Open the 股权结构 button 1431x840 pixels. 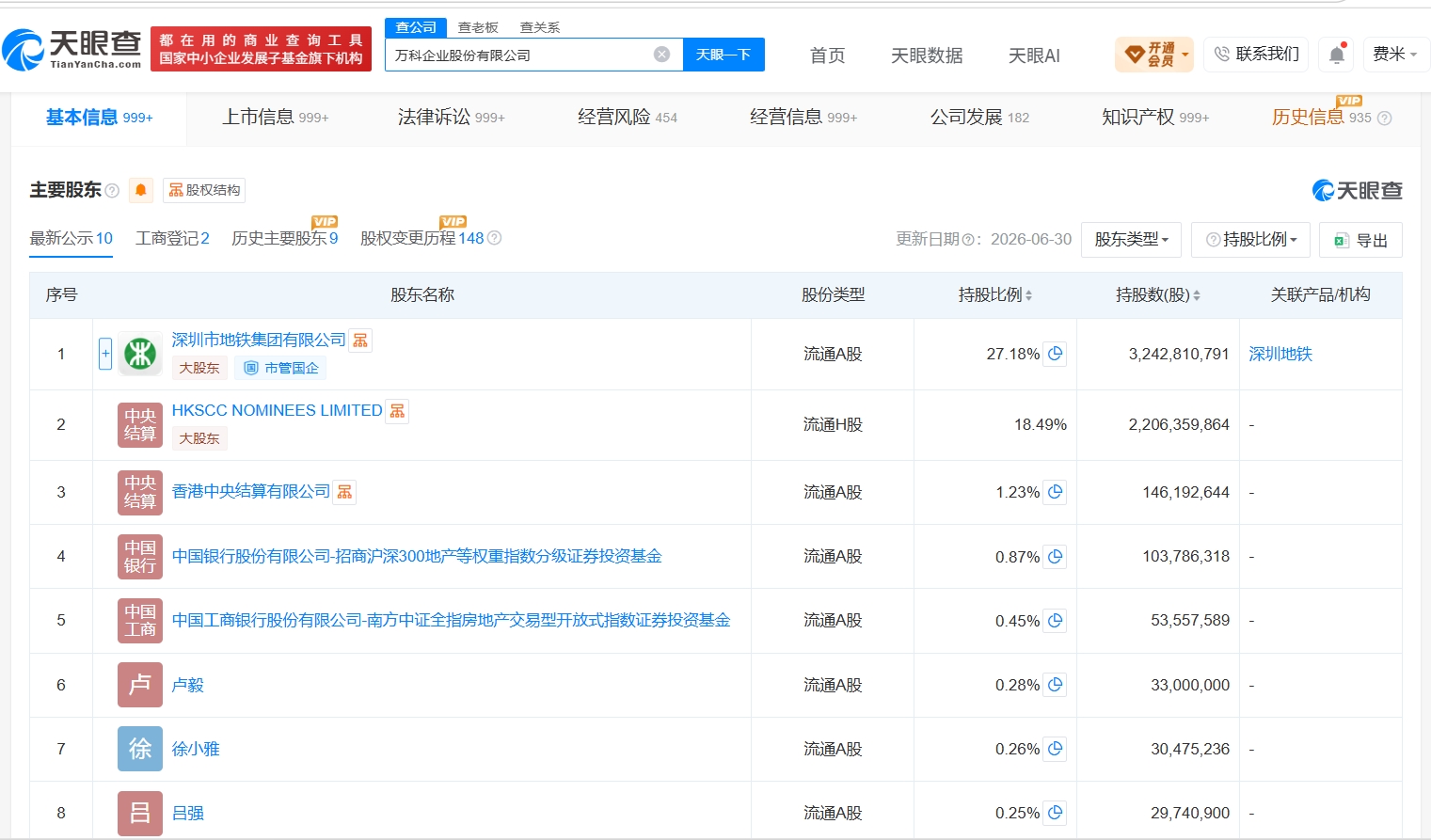point(204,190)
